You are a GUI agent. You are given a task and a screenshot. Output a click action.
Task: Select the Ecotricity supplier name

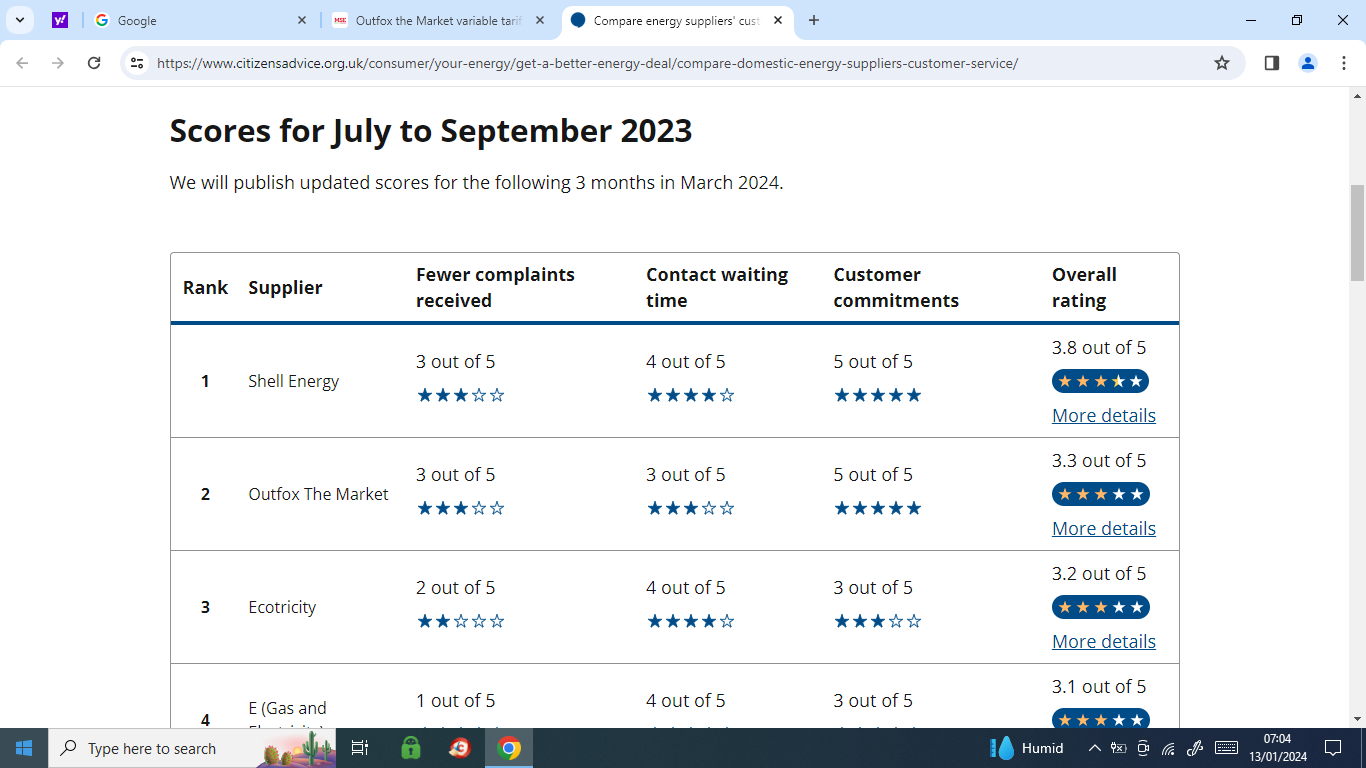(x=282, y=607)
